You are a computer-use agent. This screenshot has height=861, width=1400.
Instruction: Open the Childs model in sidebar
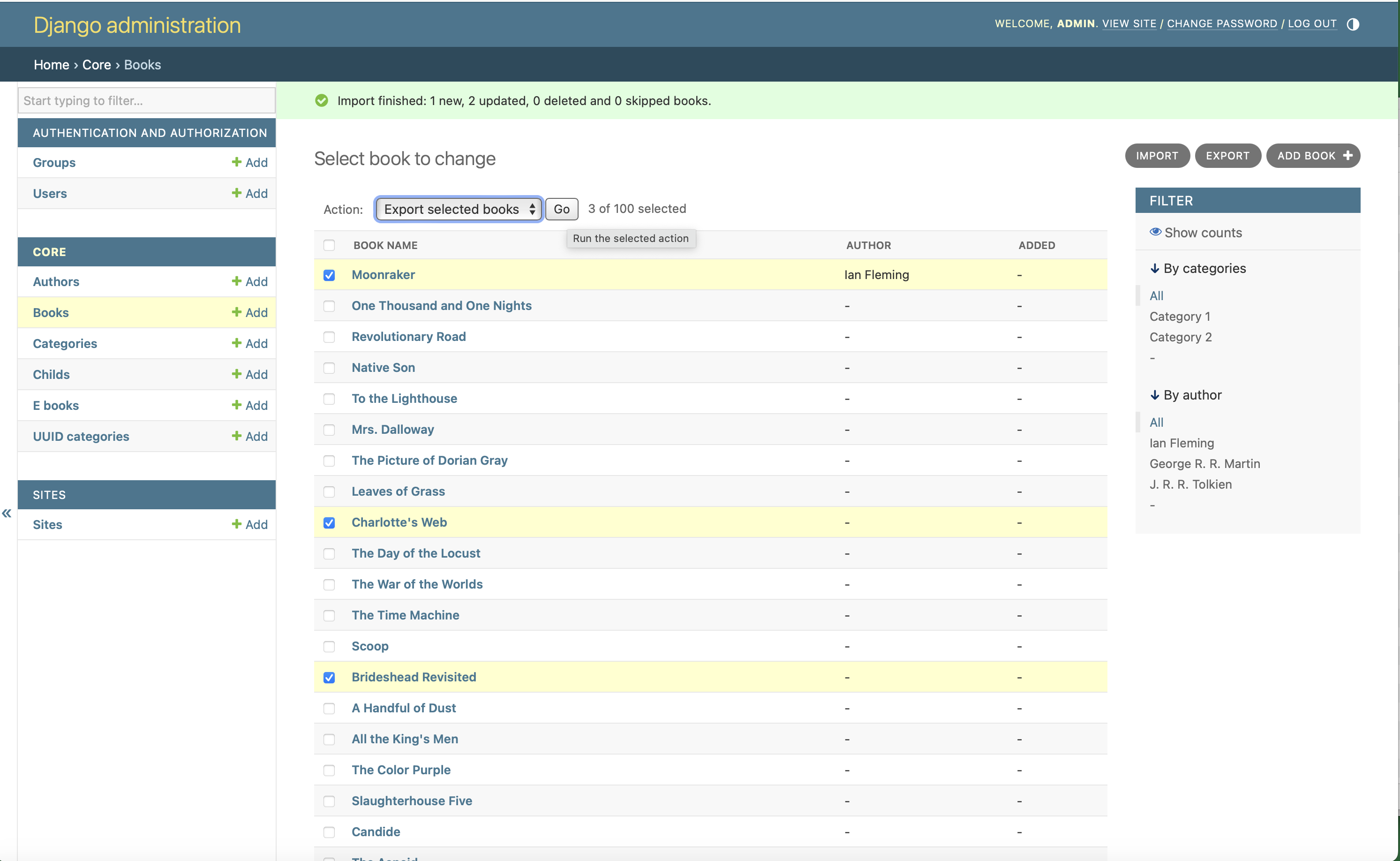click(51, 374)
